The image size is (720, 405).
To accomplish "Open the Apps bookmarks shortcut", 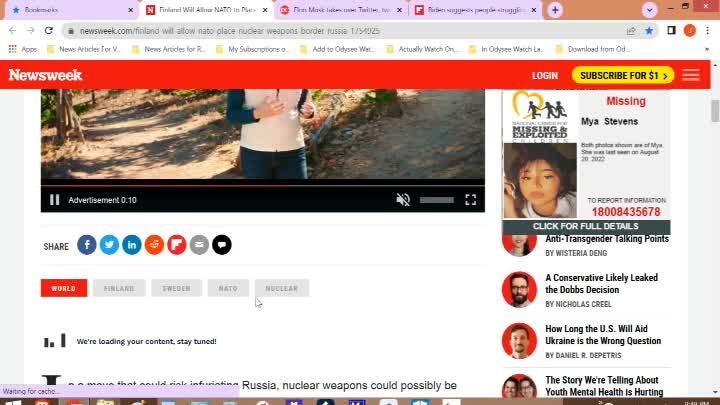I will point(23,49).
